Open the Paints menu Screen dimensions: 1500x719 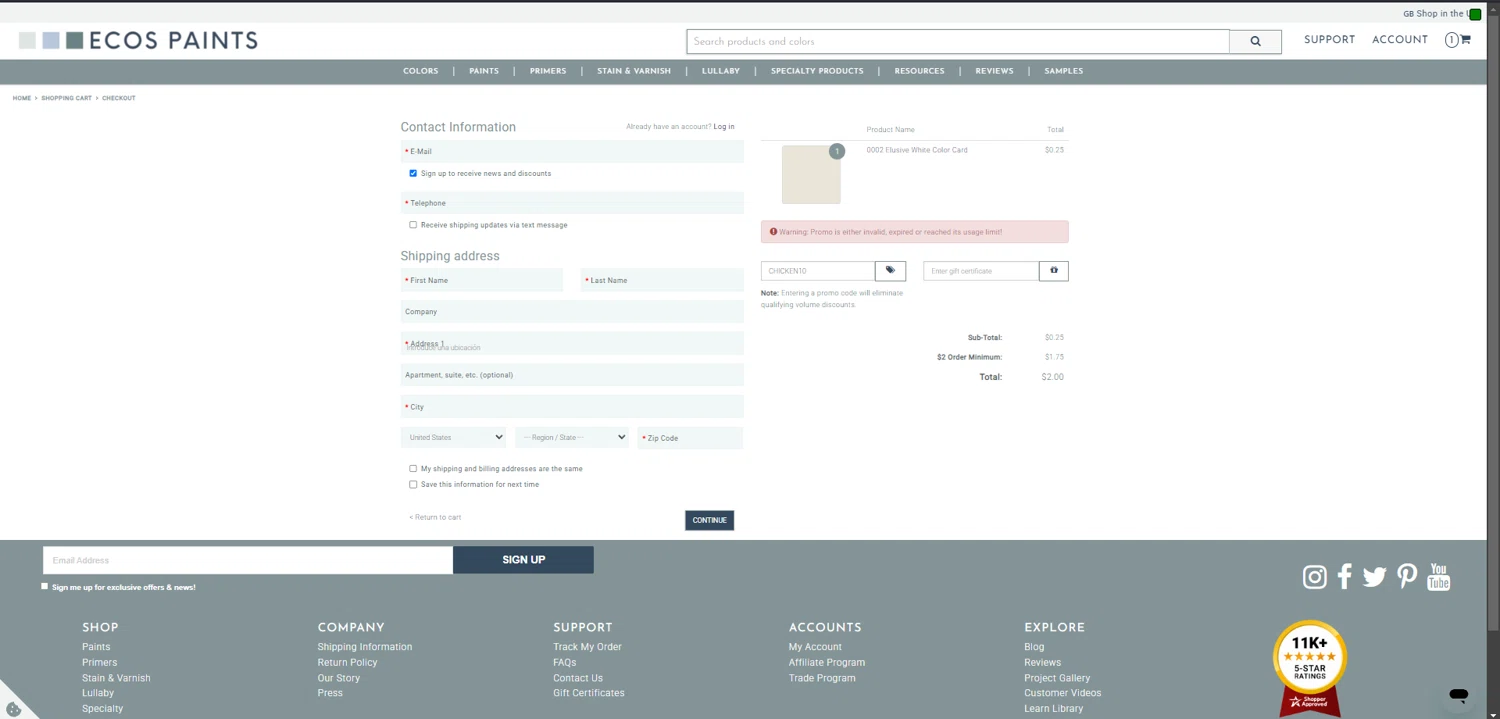tap(484, 71)
